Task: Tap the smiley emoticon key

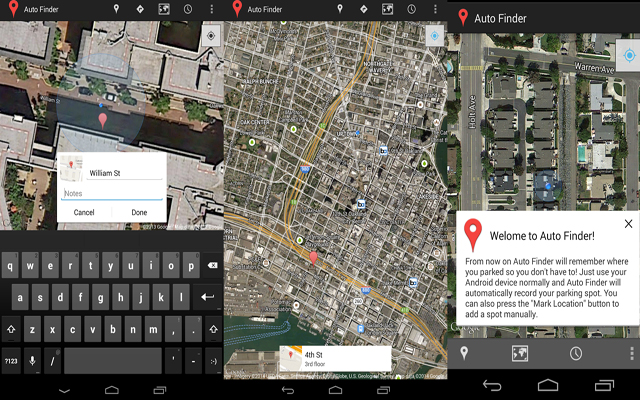Action: pyautogui.click(x=213, y=361)
